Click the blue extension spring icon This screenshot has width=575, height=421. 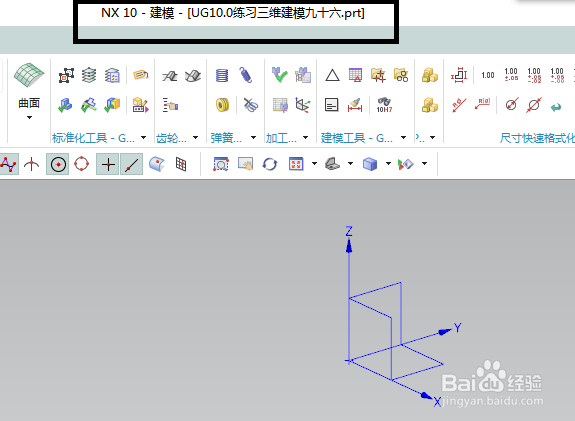[245, 75]
